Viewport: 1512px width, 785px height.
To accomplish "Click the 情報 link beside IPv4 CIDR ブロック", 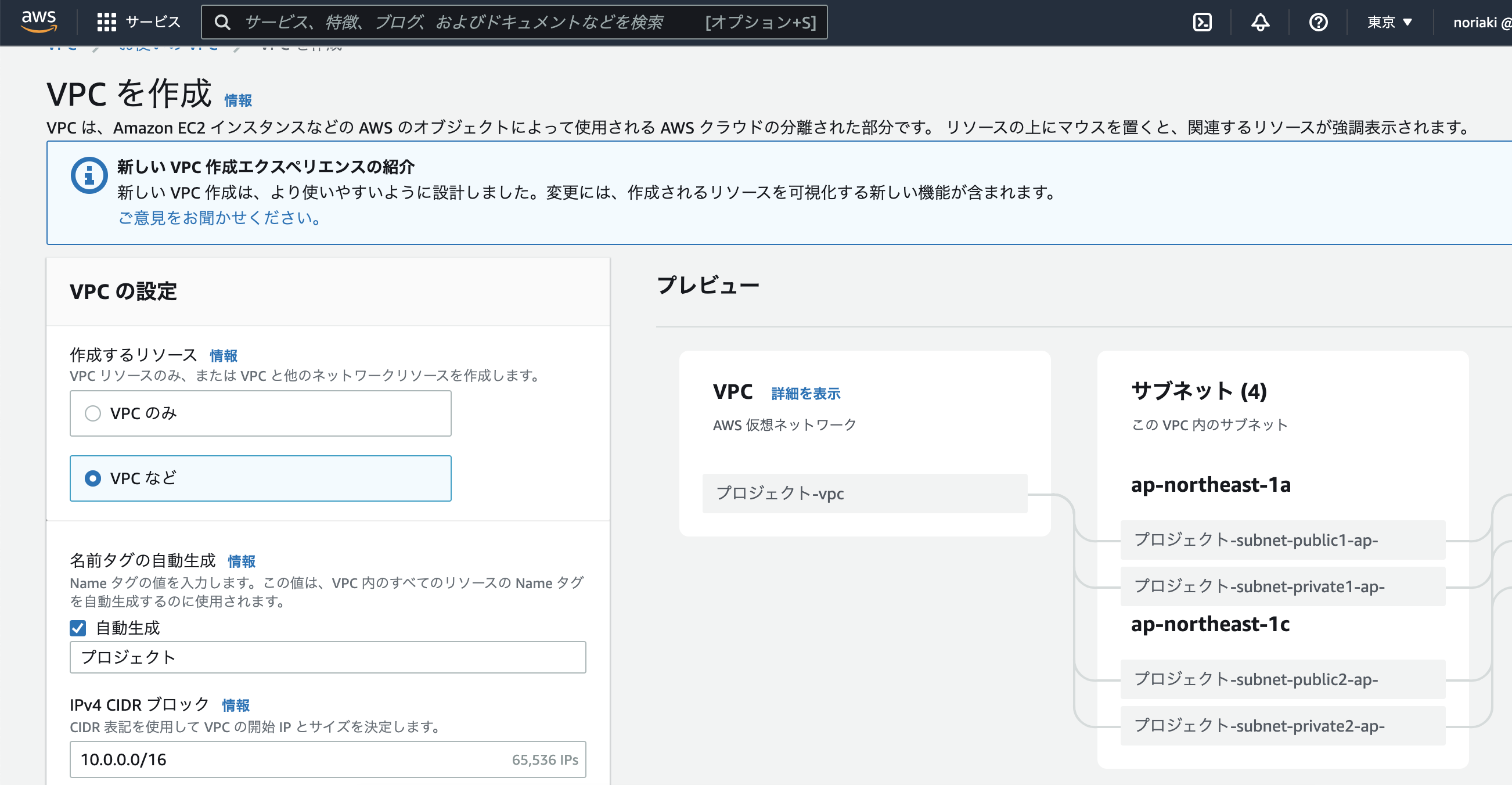I will coord(235,705).
